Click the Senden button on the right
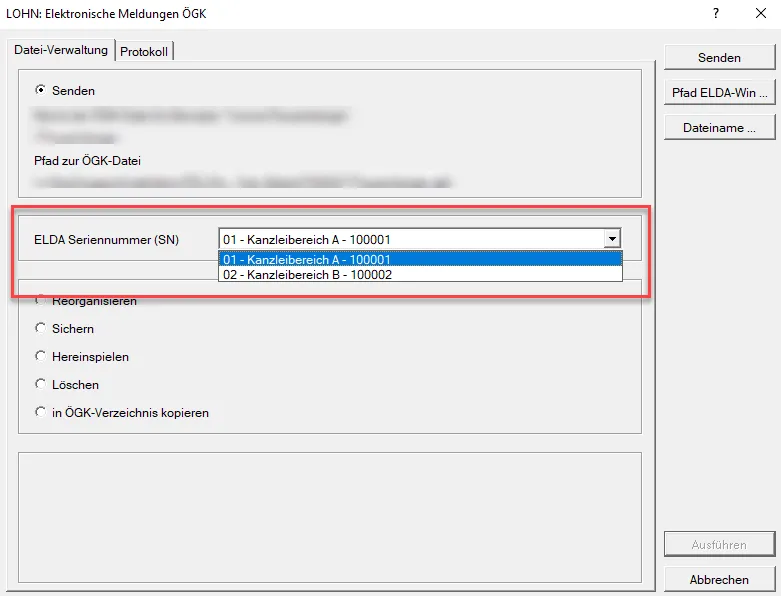This screenshot has width=781, height=596. tap(719, 58)
